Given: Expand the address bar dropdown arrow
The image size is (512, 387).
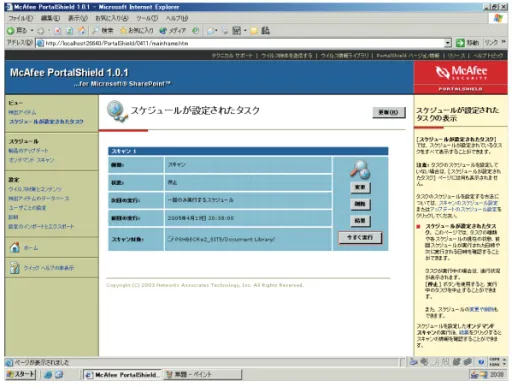Looking at the screenshot, I should click(448, 43).
